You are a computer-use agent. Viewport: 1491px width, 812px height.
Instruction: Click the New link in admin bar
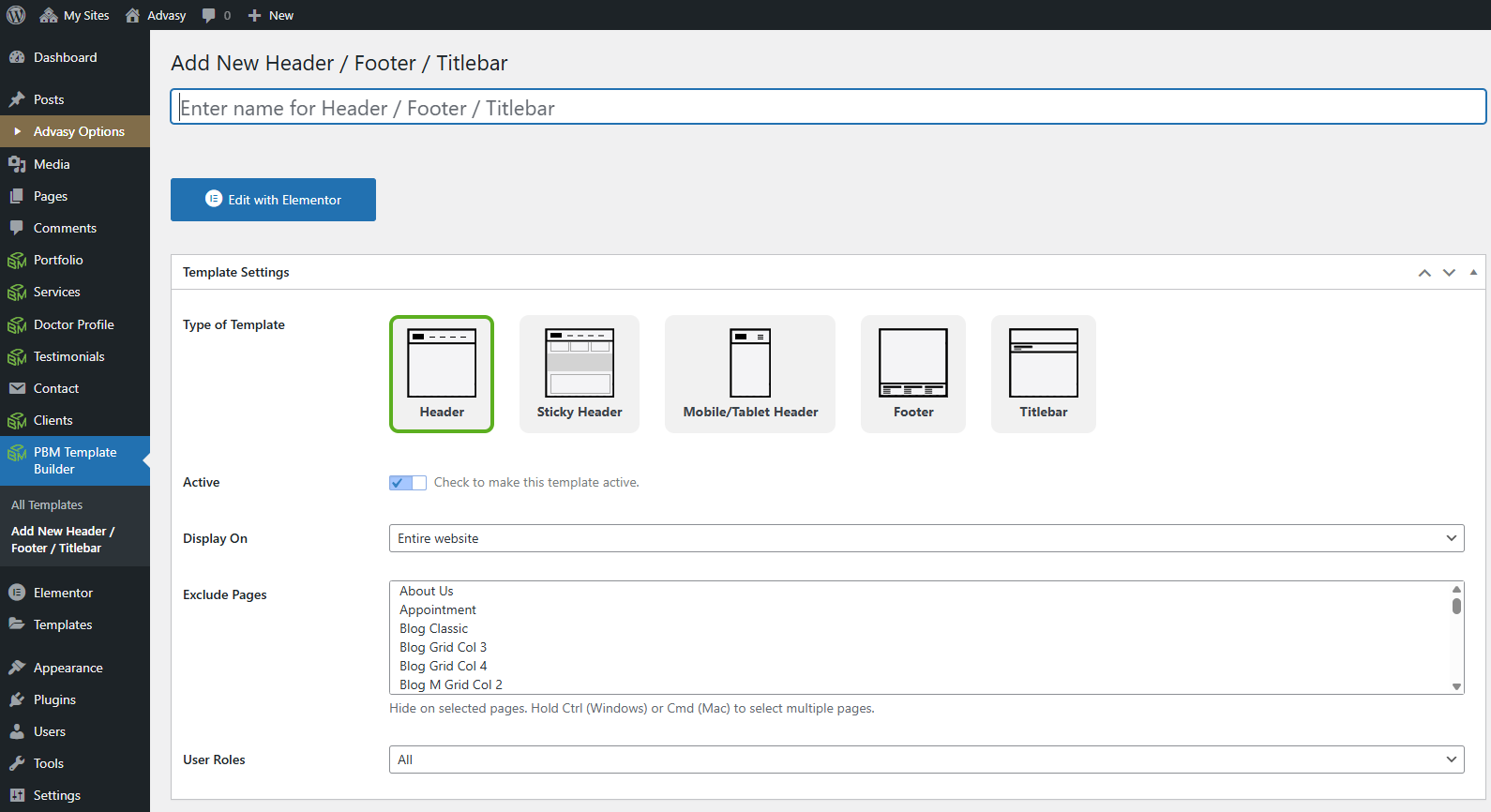pos(271,15)
